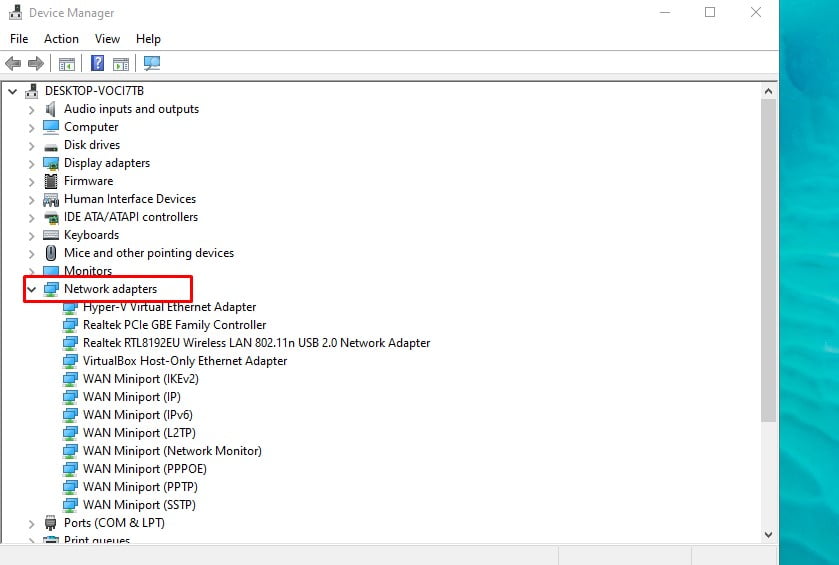
Task: Select VirtualBox Host-Only Ethernet Adapter text
Action: coord(185,361)
